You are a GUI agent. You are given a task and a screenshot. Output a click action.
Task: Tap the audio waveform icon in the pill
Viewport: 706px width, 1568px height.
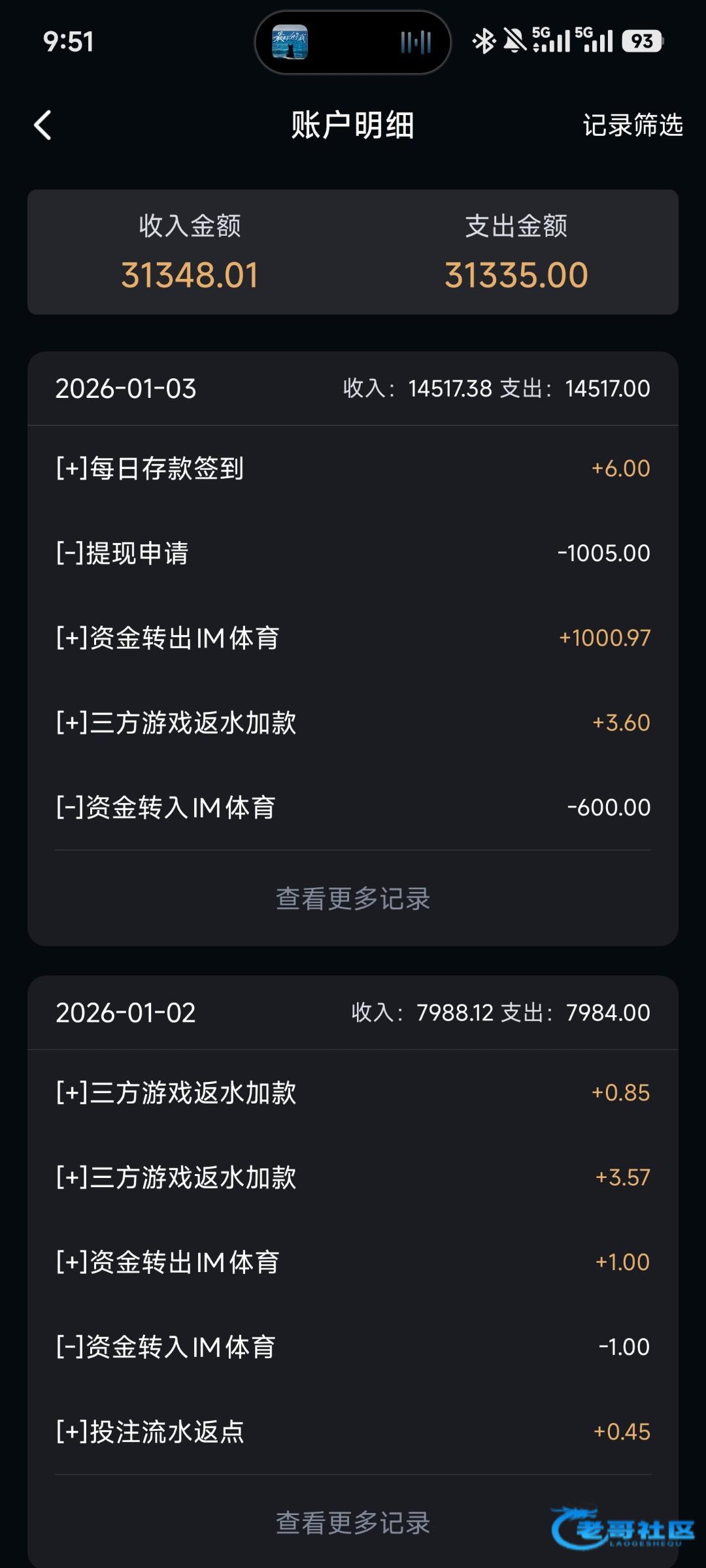click(416, 42)
